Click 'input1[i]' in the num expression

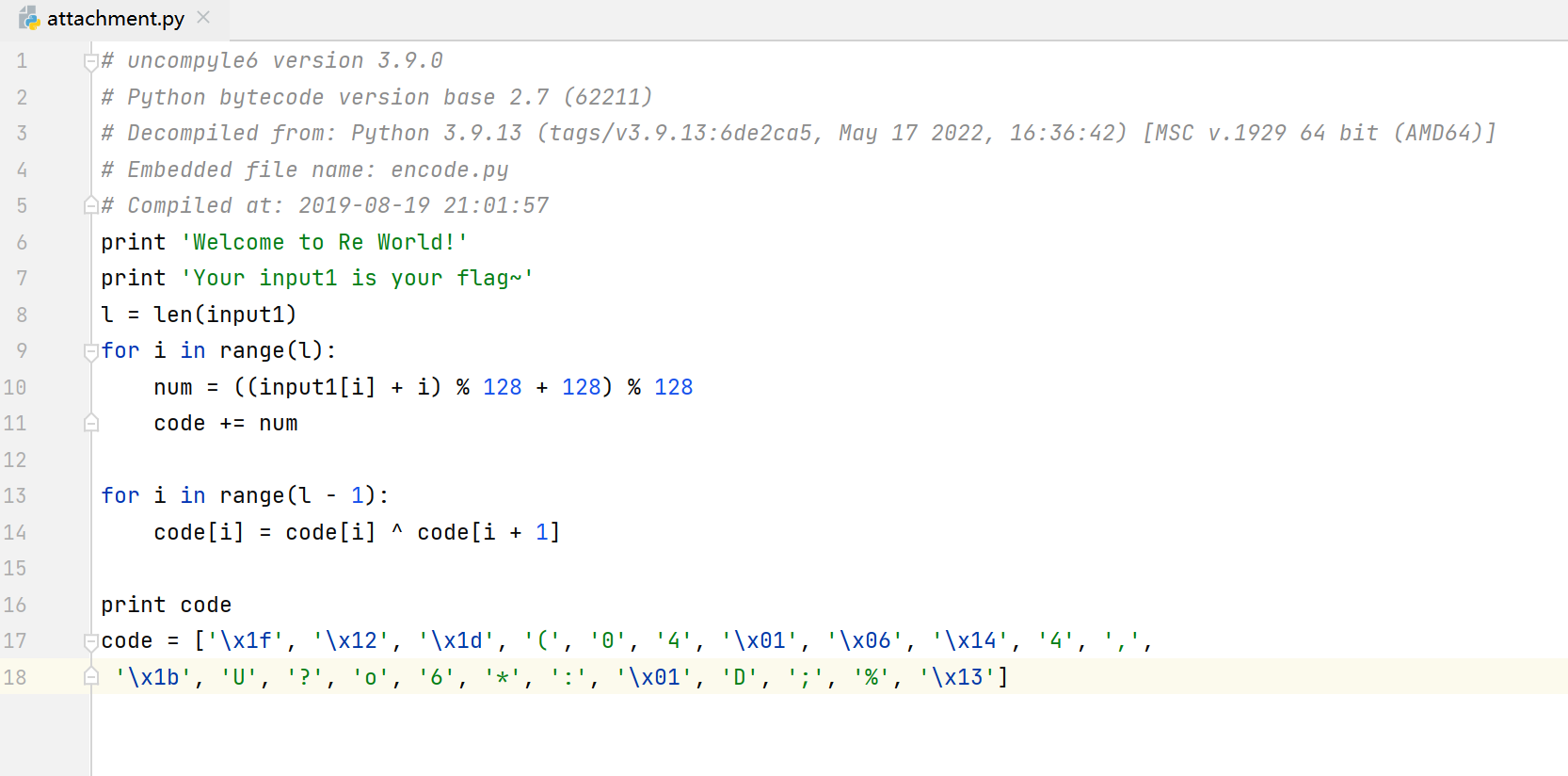pos(317,387)
